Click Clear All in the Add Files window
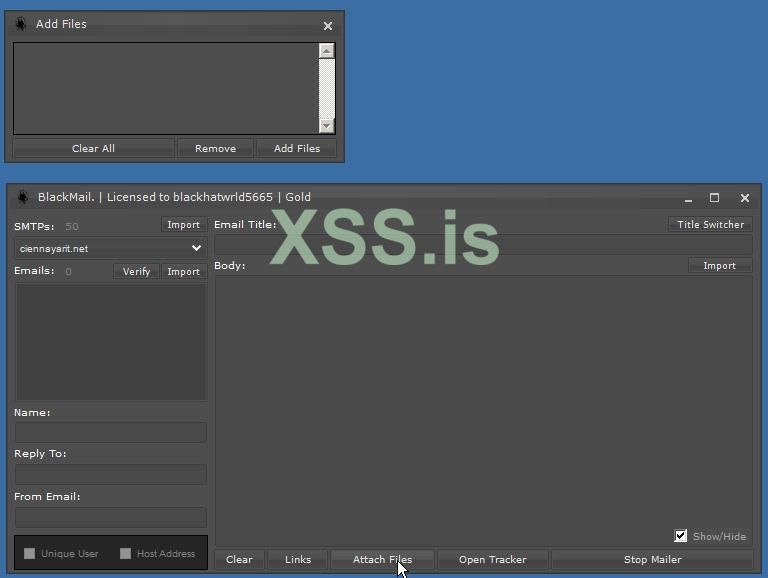This screenshot has height=578, width=768. pyautogui.click(x=93, y=148)
